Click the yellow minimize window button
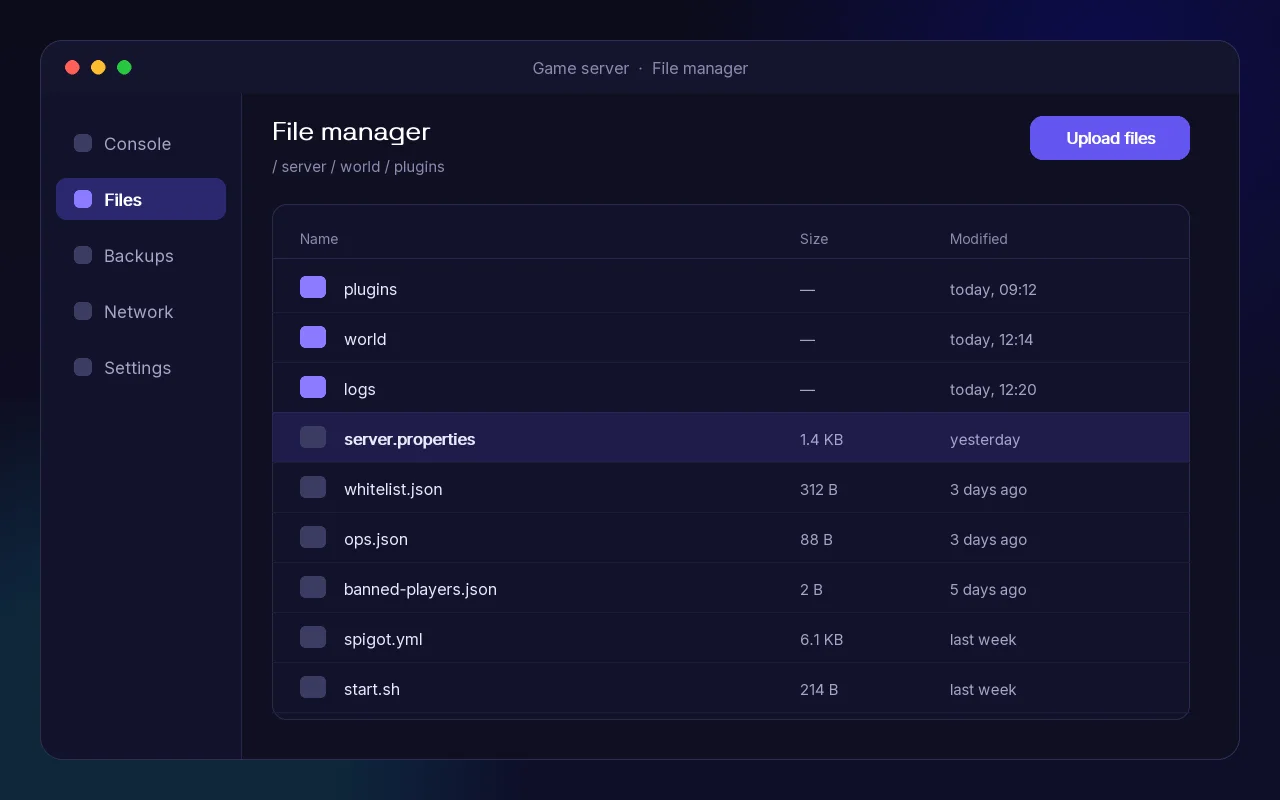 point(98,67)
